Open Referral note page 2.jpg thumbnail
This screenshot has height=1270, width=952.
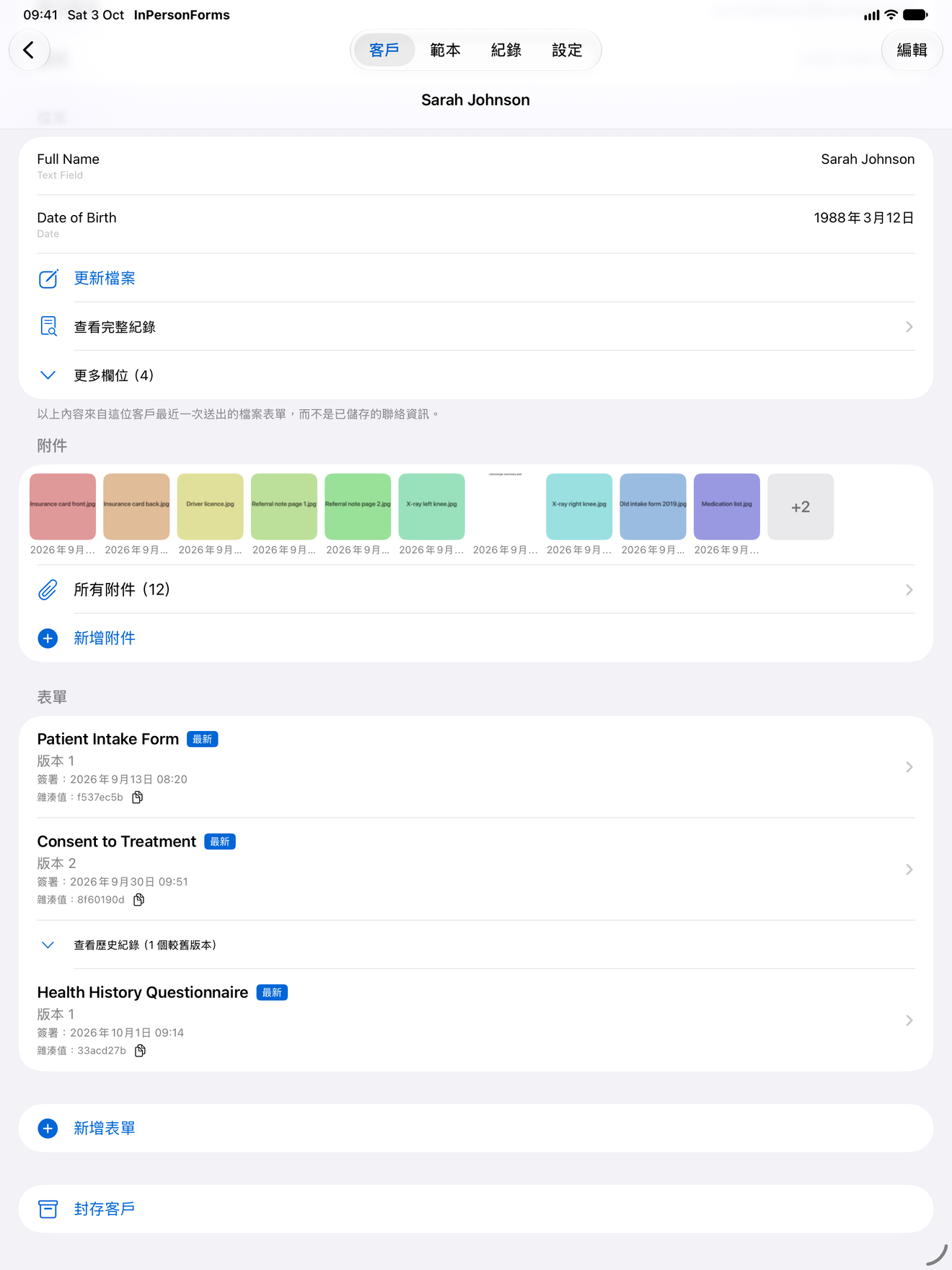[x=358, y=507]
